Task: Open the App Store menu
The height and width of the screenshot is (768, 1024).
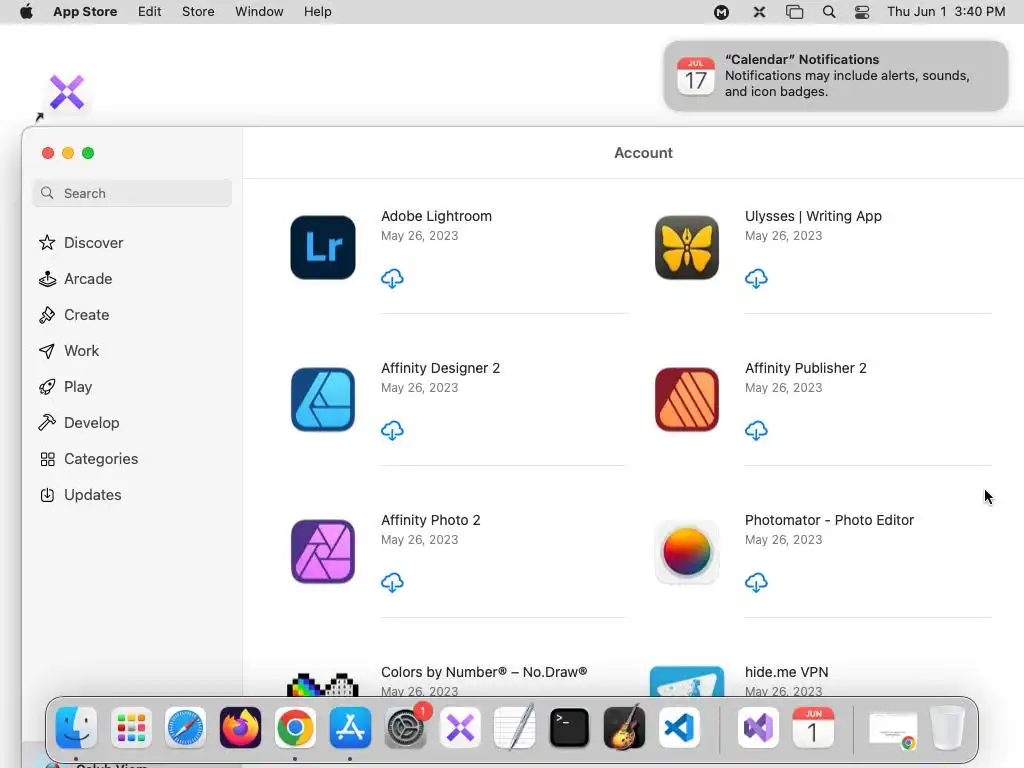Action: (x=85, y=12)
